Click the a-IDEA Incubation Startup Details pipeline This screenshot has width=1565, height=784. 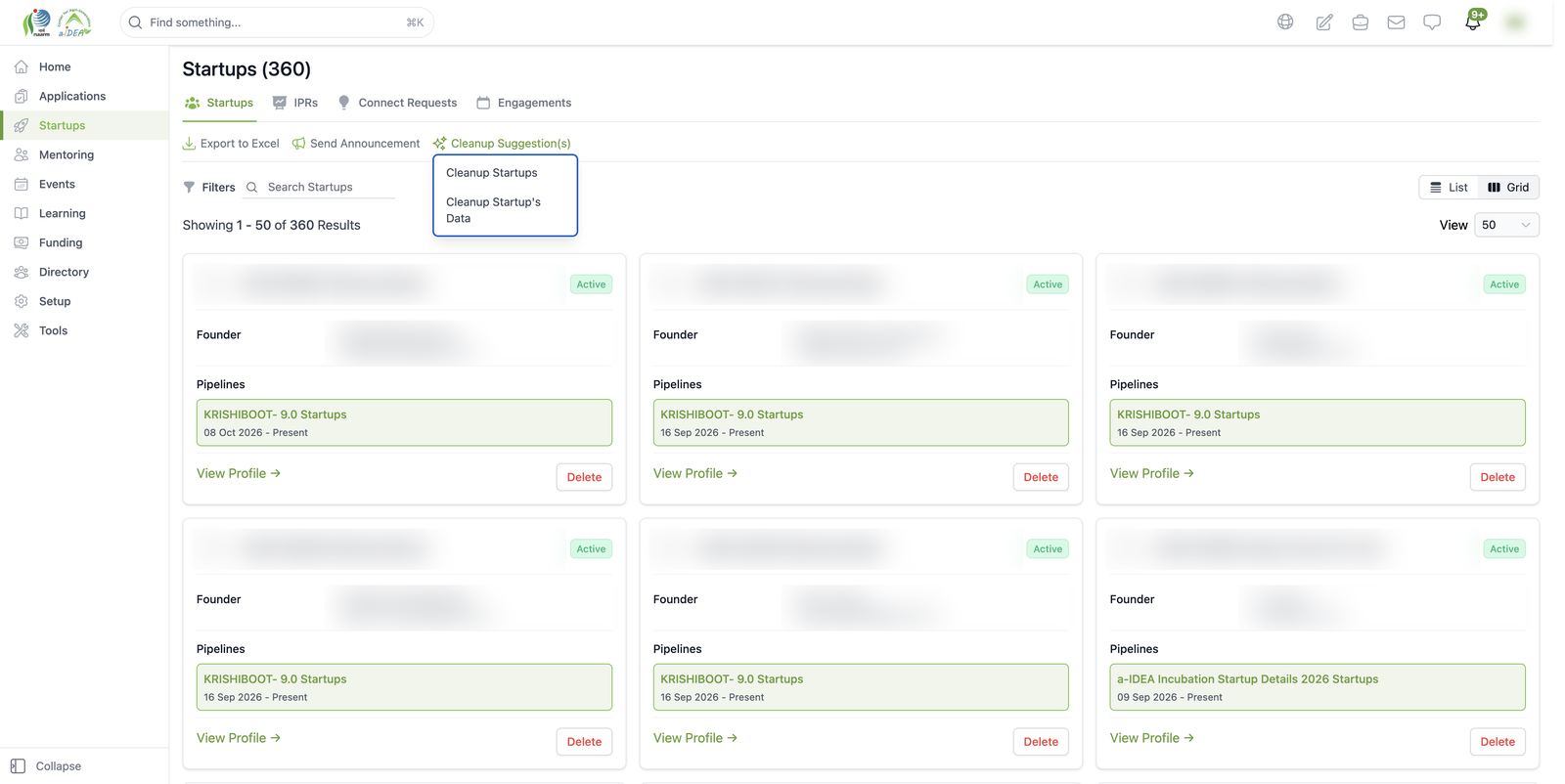coord(1318,687)
